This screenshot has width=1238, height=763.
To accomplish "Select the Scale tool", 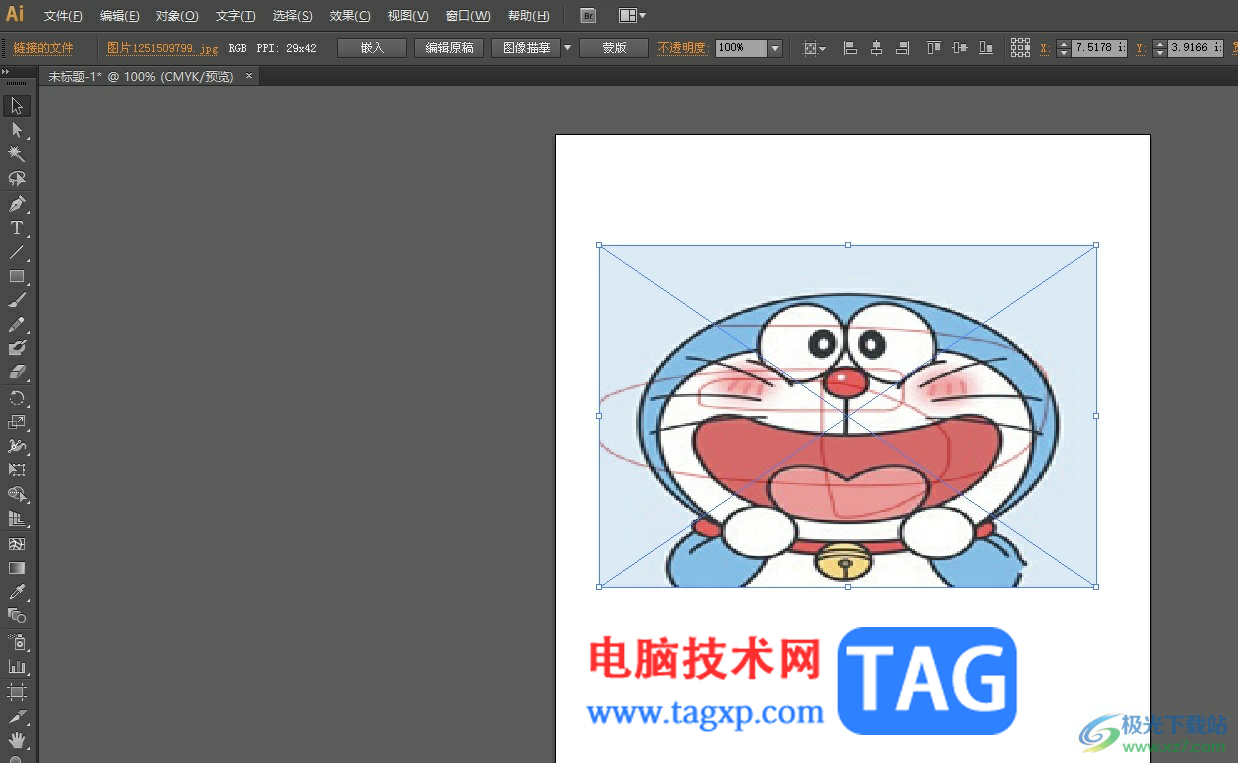I will pyautogui.click(x=17, y=422).
